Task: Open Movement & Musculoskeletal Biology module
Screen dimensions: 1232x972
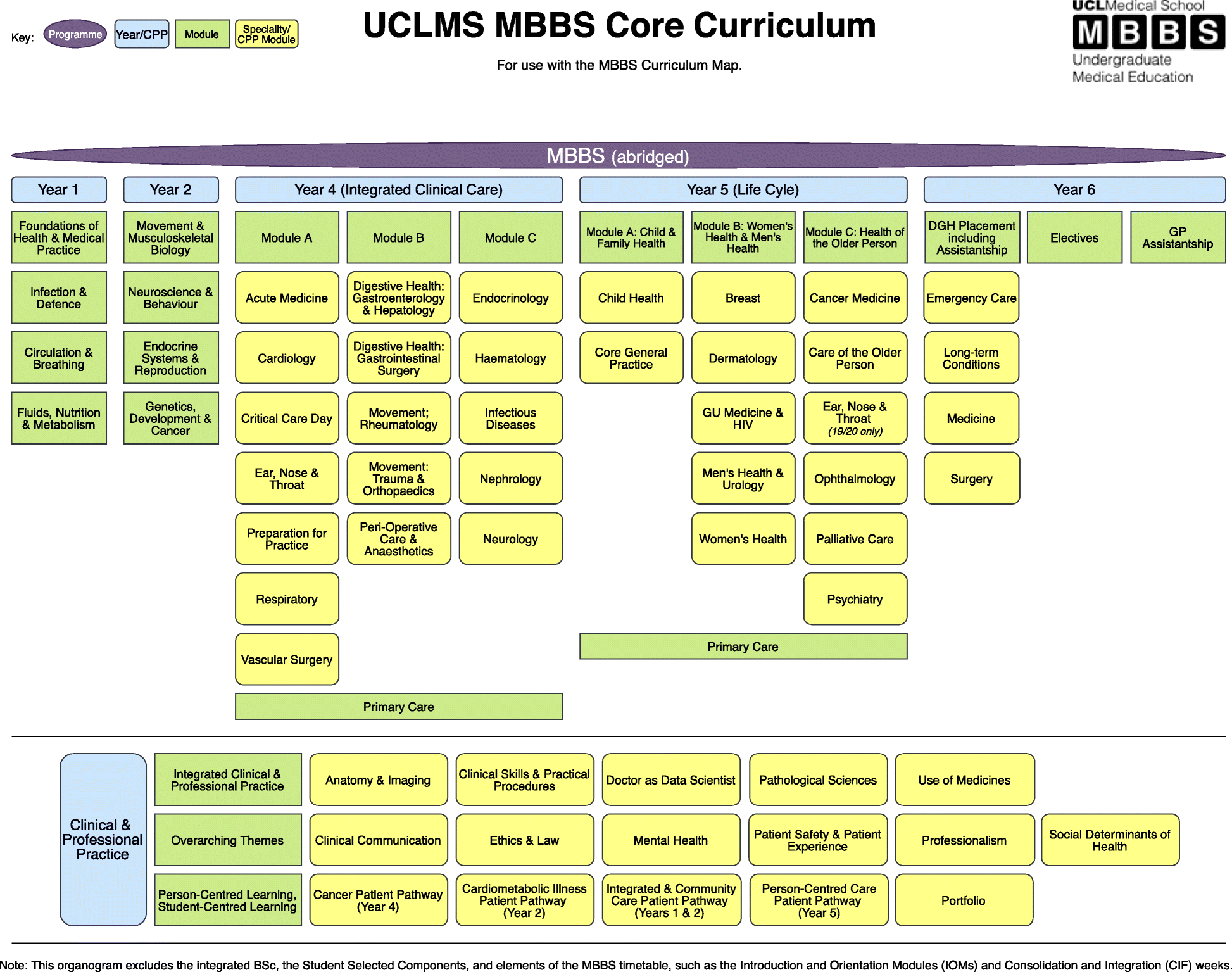Action: tap(171, 237)
